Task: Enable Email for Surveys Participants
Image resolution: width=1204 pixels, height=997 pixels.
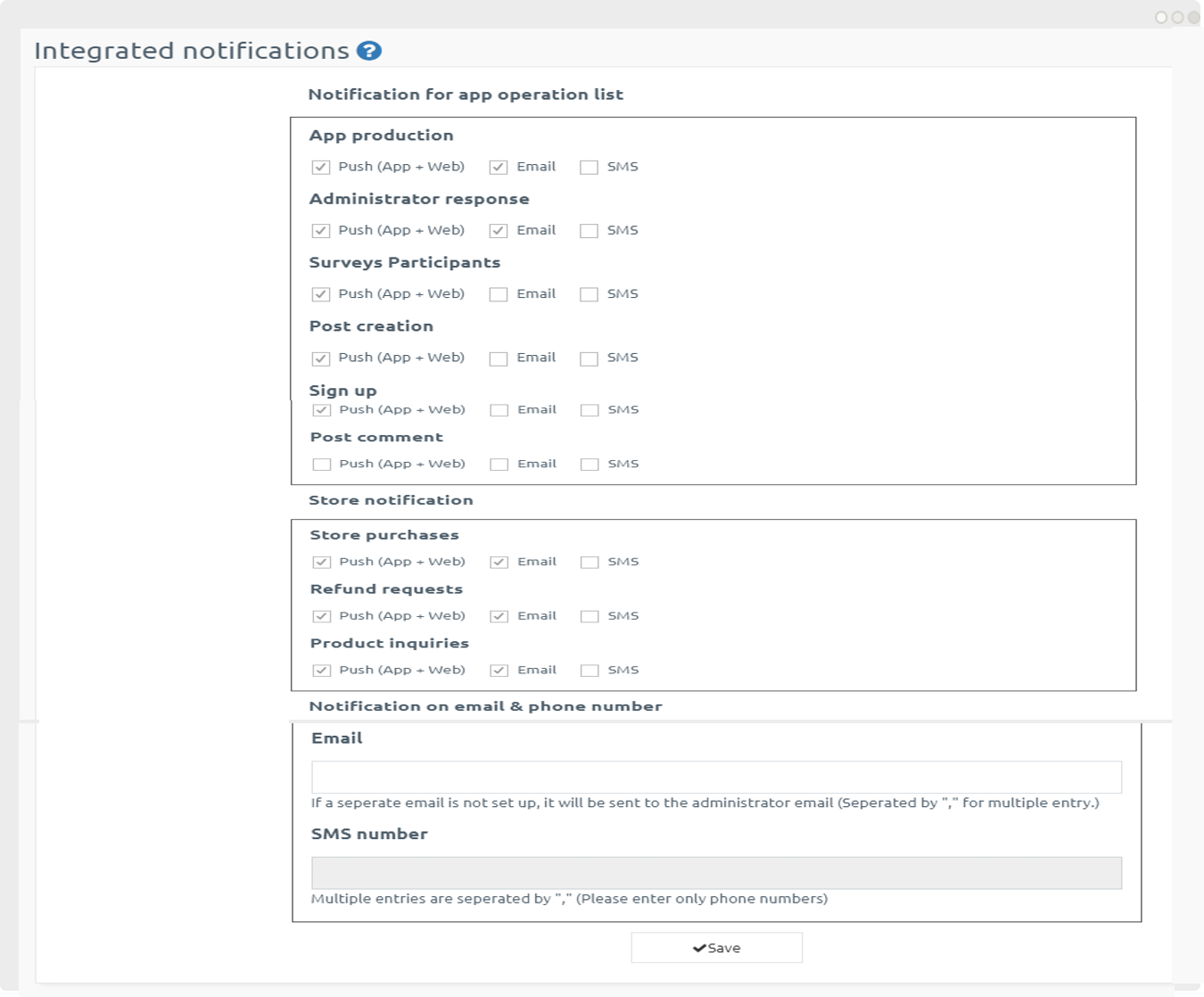Action: click(499, 294)
